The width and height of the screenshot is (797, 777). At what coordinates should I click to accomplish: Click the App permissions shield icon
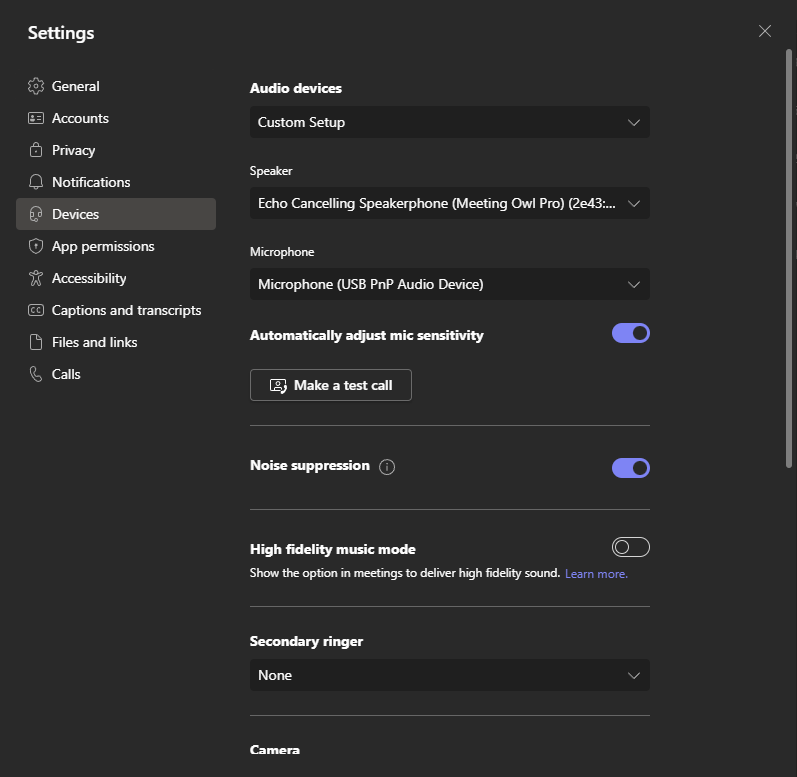(36, 246)
